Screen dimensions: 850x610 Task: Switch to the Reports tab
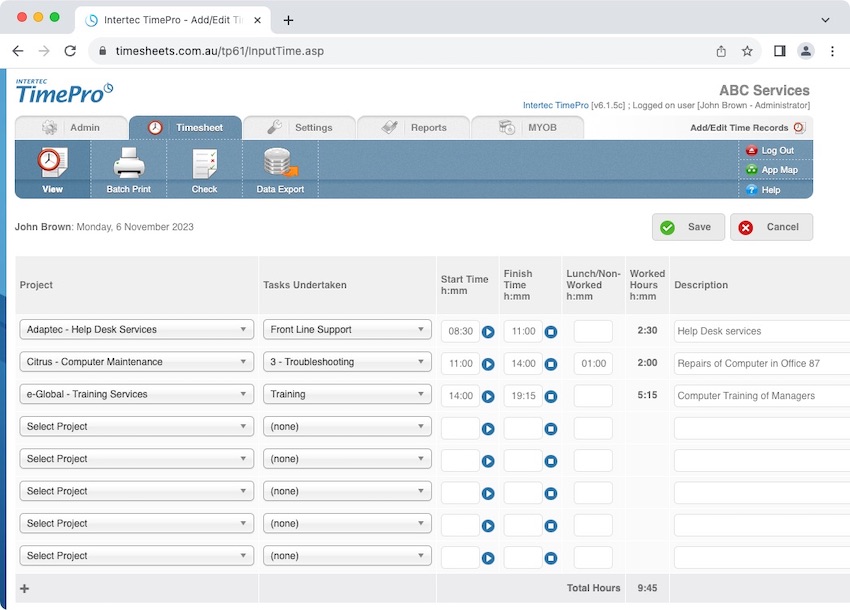pos(414,127)
